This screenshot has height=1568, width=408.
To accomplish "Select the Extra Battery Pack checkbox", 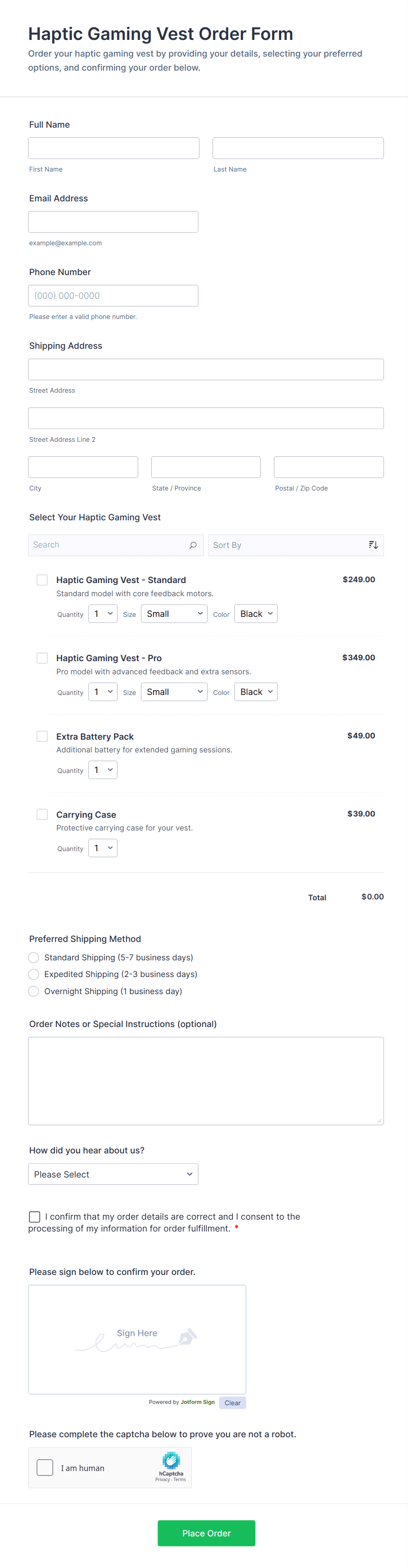I will tap(42, 736).
